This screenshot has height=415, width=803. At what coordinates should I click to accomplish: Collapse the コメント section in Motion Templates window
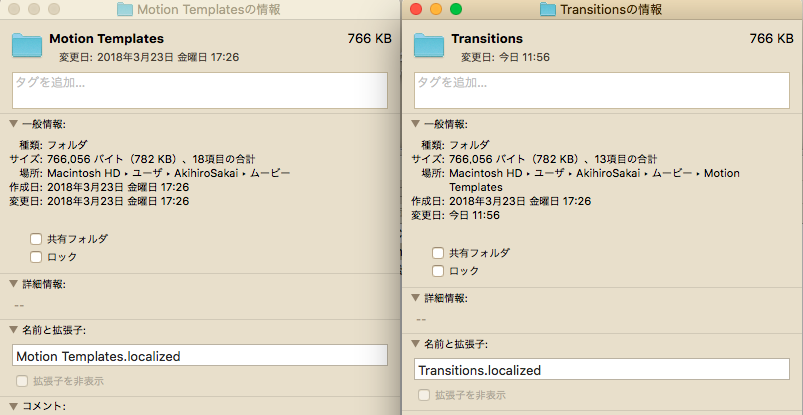[13, 407]
